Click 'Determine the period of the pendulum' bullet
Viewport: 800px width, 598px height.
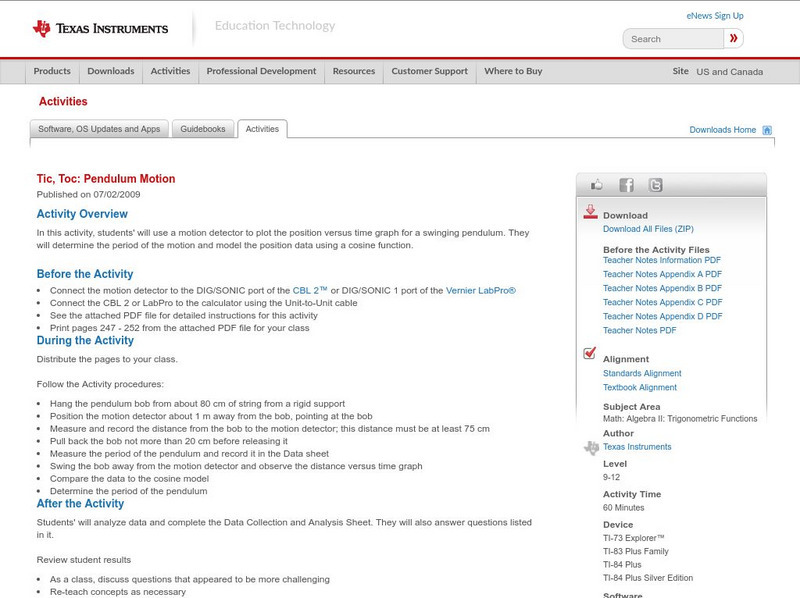[x=129, y=491]
